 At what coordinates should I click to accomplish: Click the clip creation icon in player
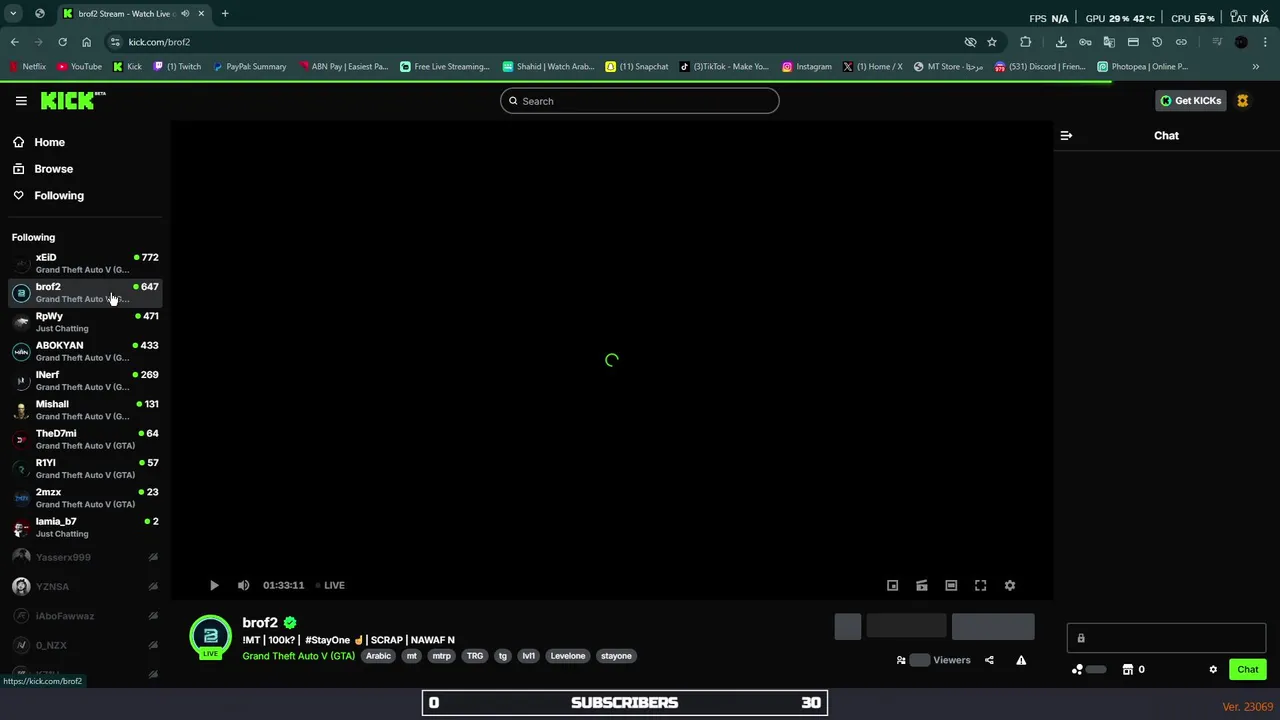pos(922,586)
